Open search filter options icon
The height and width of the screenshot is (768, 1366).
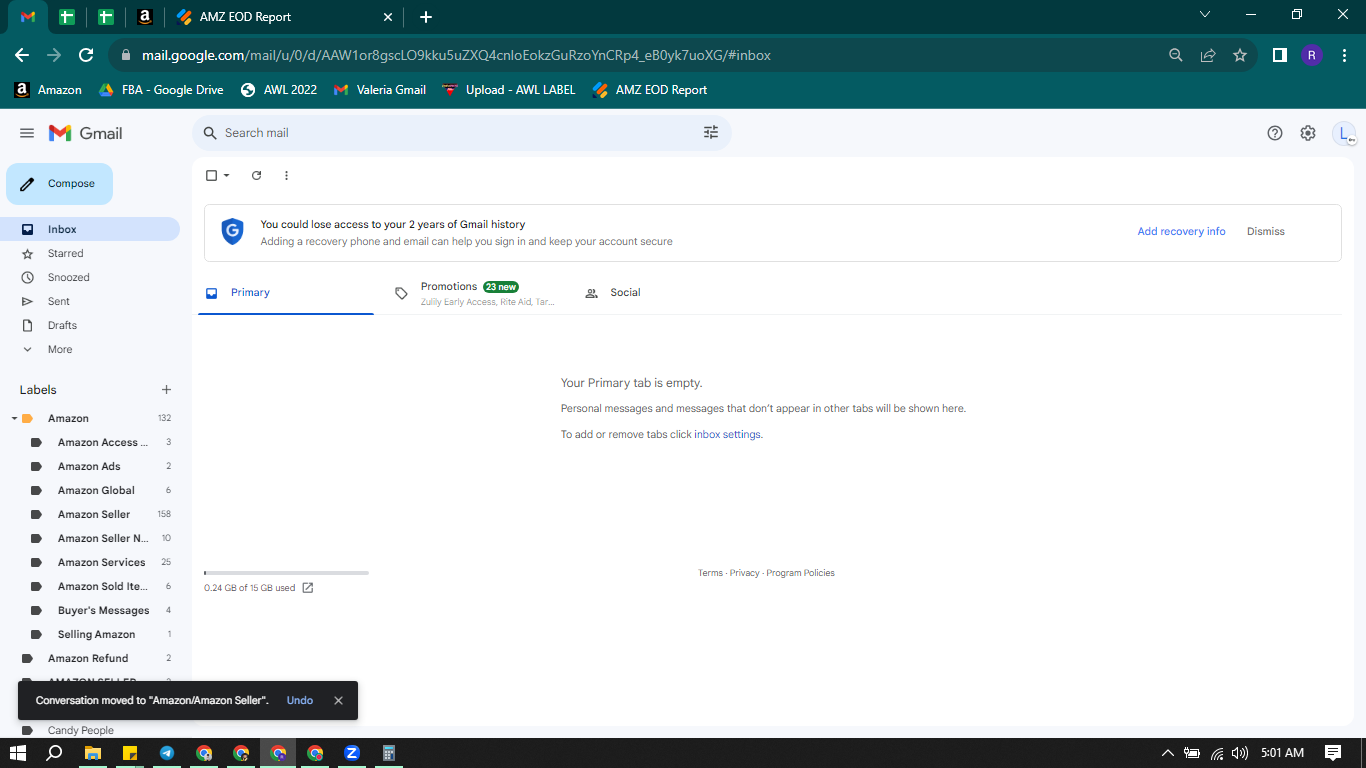click(x=711, y=133)
